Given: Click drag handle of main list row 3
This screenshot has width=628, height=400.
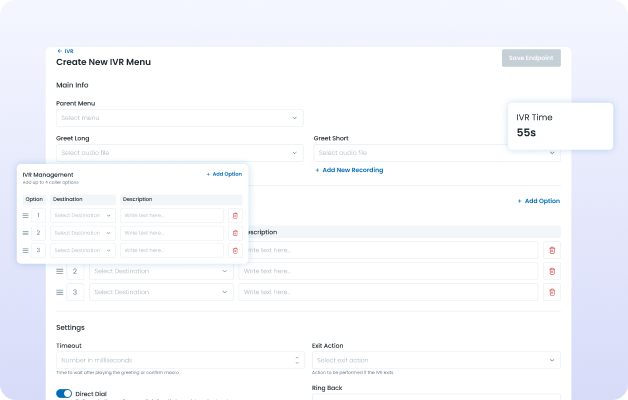Looking at the screenshot, I should point(60,292).
